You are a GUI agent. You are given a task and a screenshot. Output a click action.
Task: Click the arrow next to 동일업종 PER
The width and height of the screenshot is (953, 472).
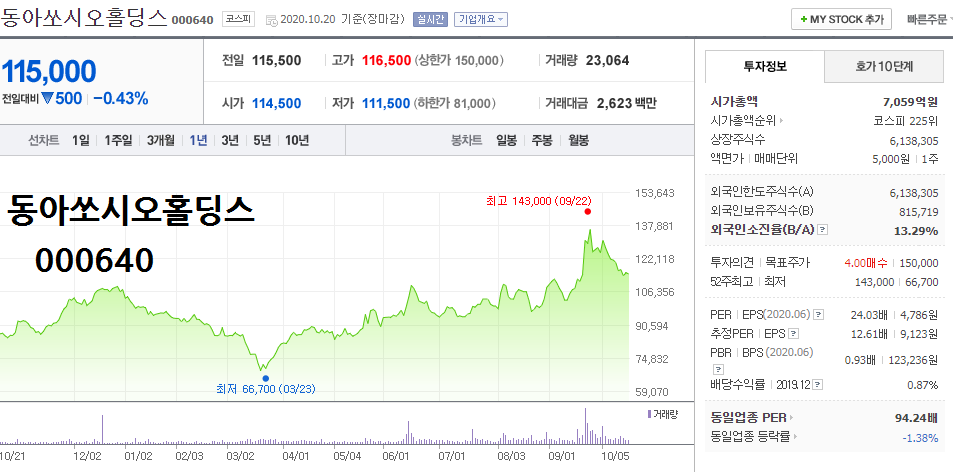coord(791,418)
